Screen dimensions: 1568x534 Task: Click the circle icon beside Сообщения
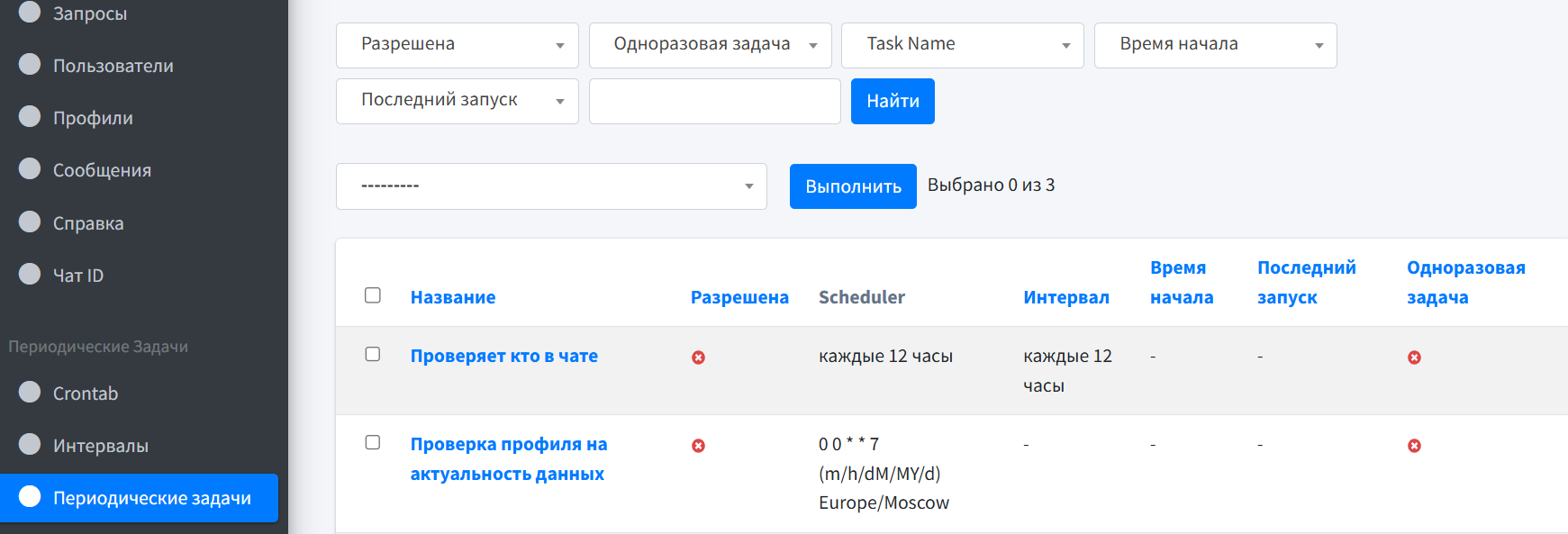tap(30, 169)
